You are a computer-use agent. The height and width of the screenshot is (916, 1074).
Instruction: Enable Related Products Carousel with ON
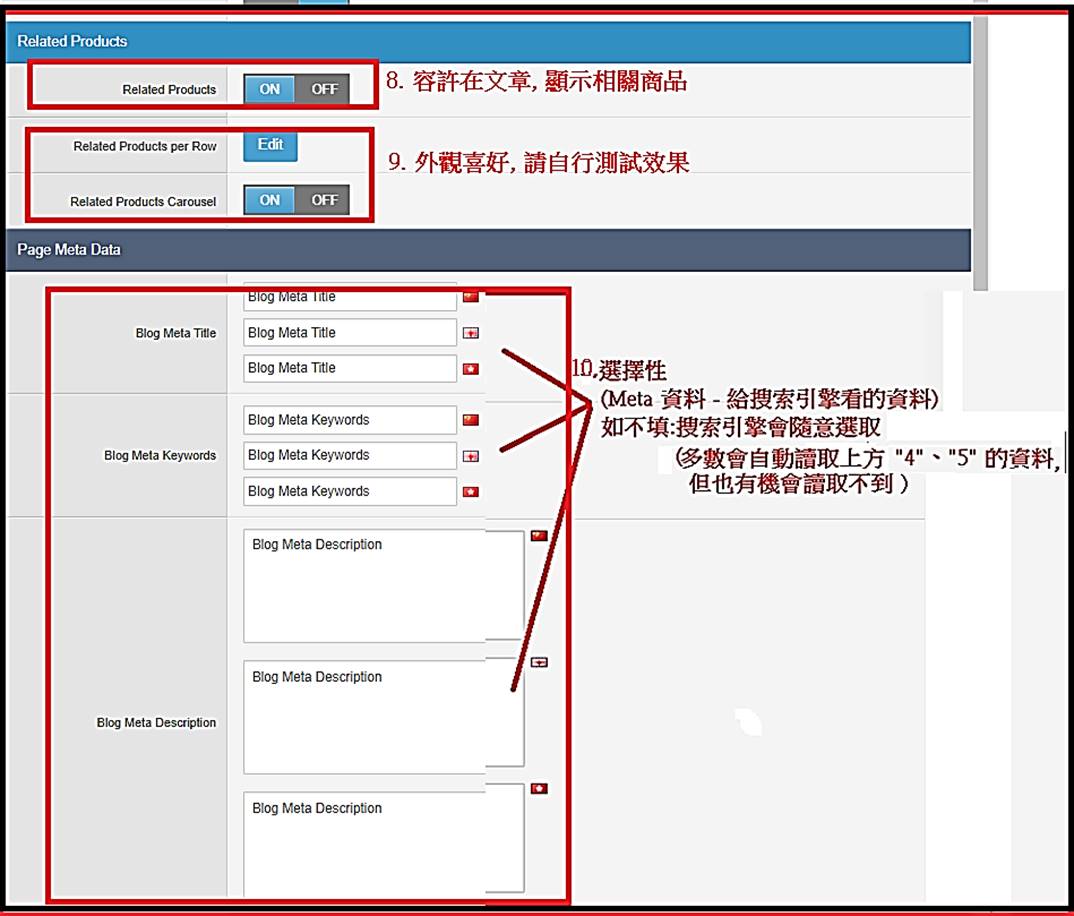(270, 200)
